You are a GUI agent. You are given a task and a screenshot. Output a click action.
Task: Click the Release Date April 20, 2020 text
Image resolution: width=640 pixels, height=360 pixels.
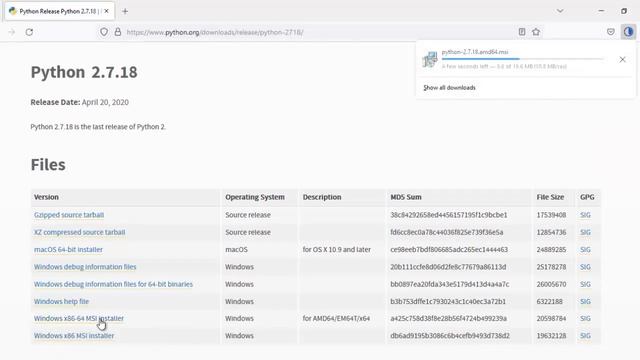click(x=80, y=102)
